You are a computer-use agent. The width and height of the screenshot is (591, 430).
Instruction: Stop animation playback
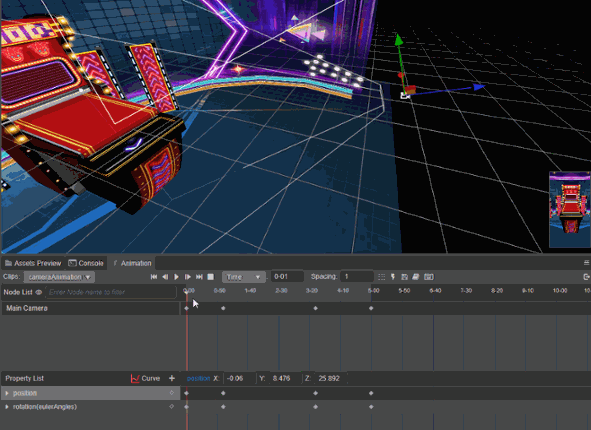coord(211,277)
